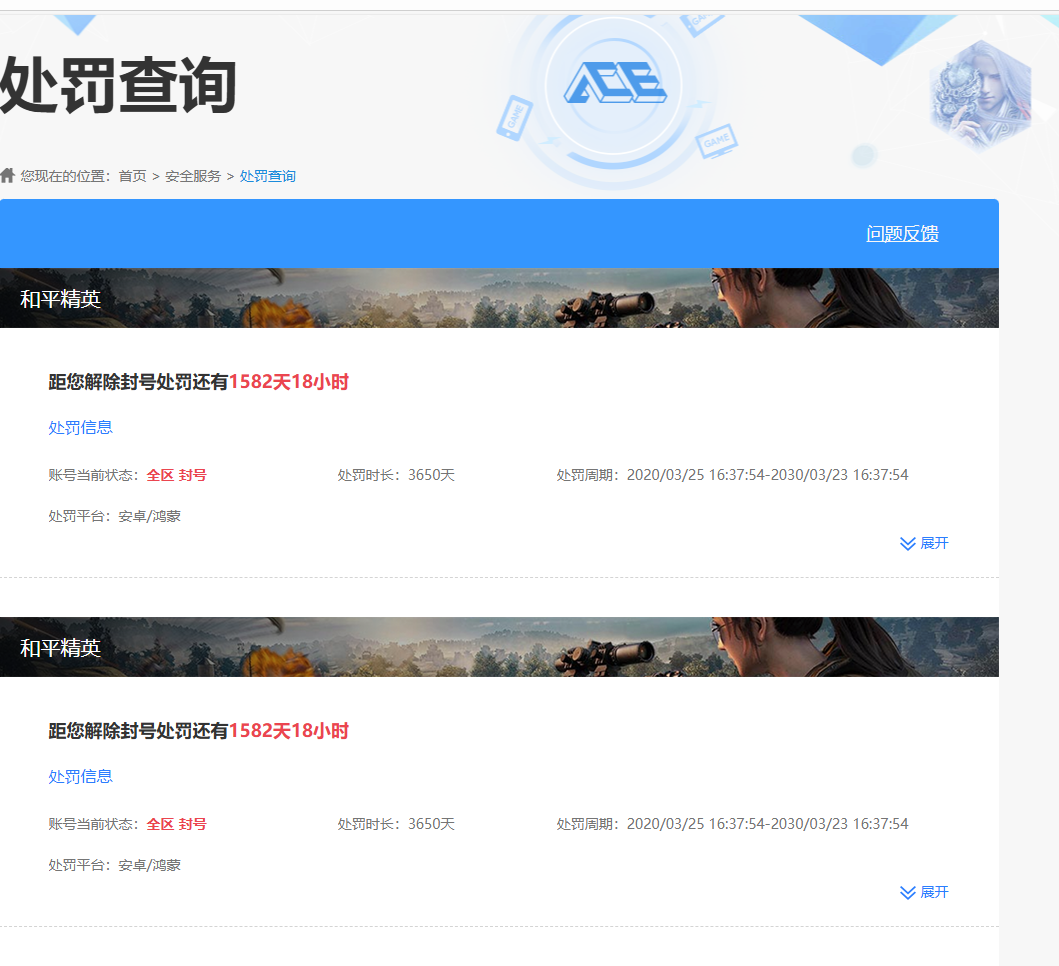Click the double-chevron icon in the first penalty record
Image resolution: width=1059 pixels, height=966 pixels.
[908, 543]
